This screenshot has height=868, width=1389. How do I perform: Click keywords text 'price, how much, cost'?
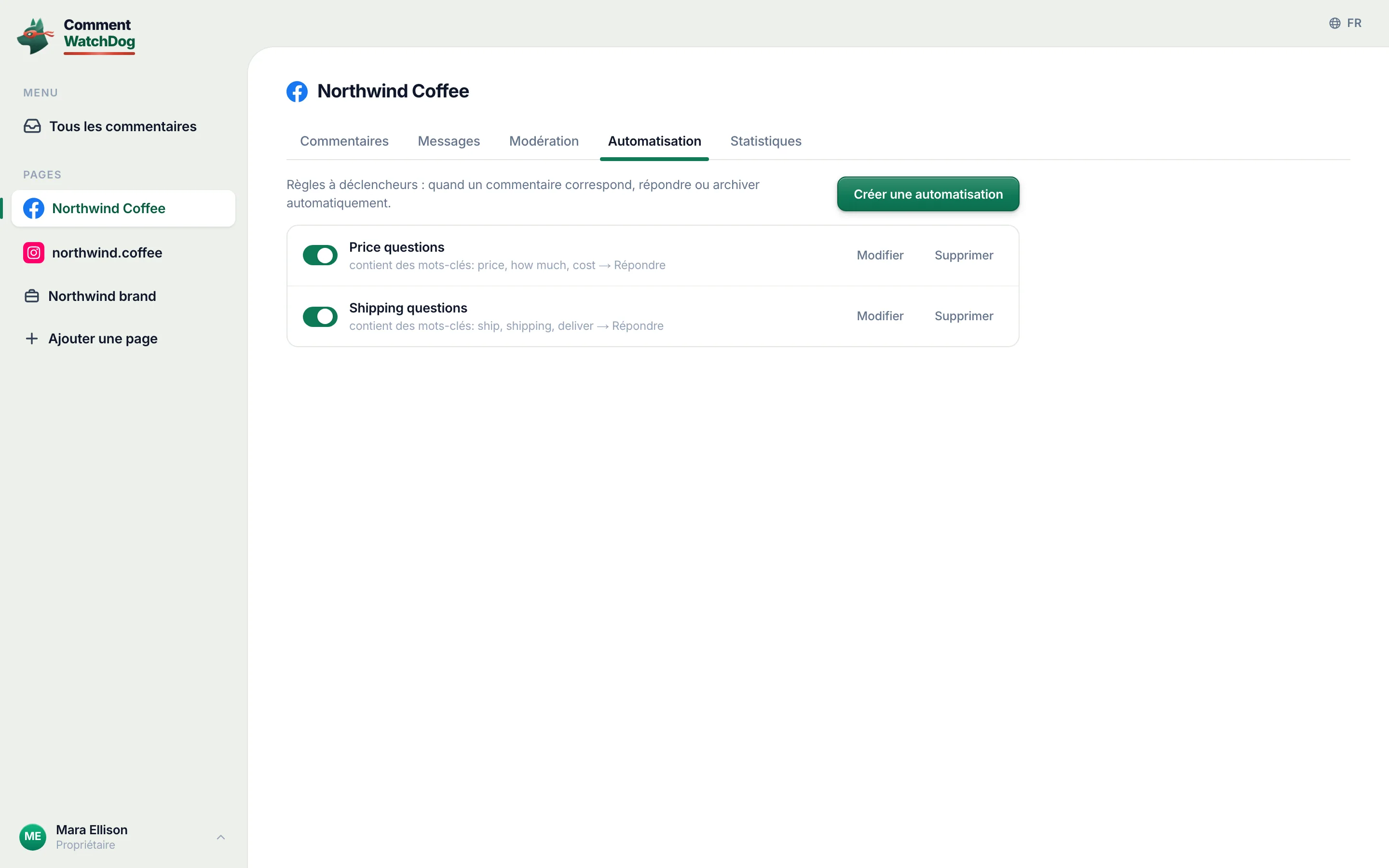click(536, 265)
